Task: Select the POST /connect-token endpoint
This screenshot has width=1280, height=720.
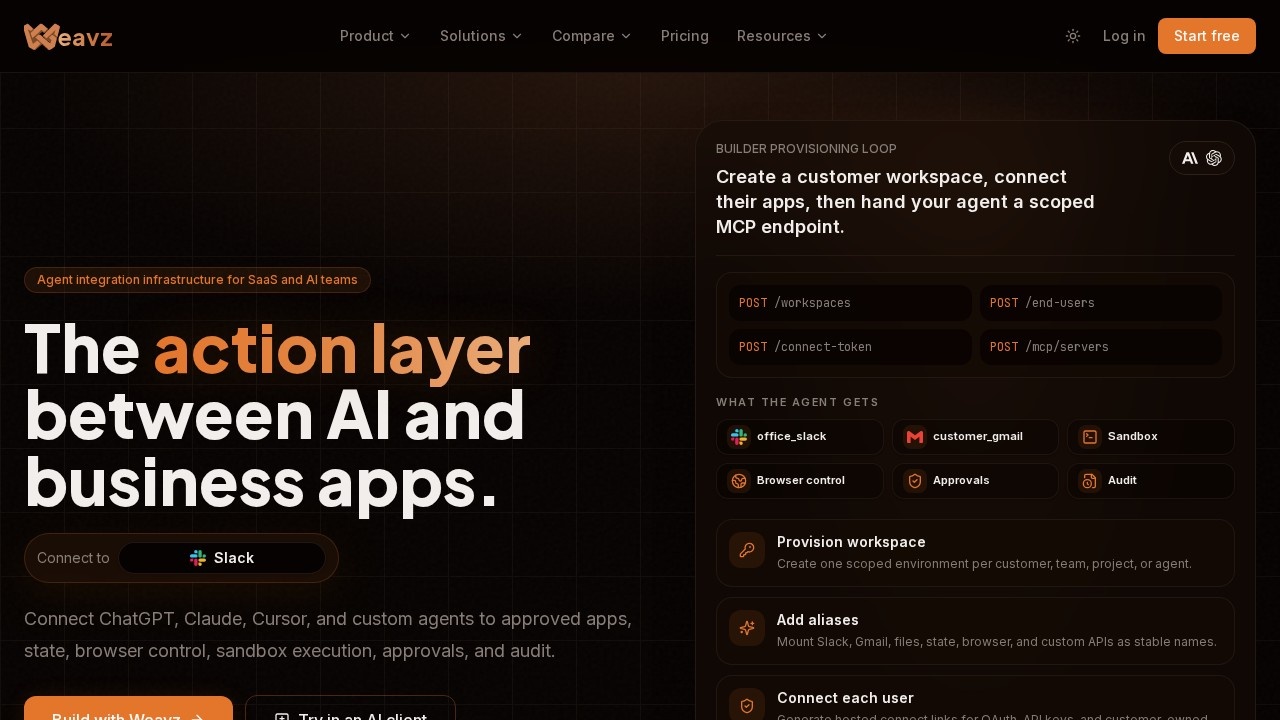Action: 850,347
